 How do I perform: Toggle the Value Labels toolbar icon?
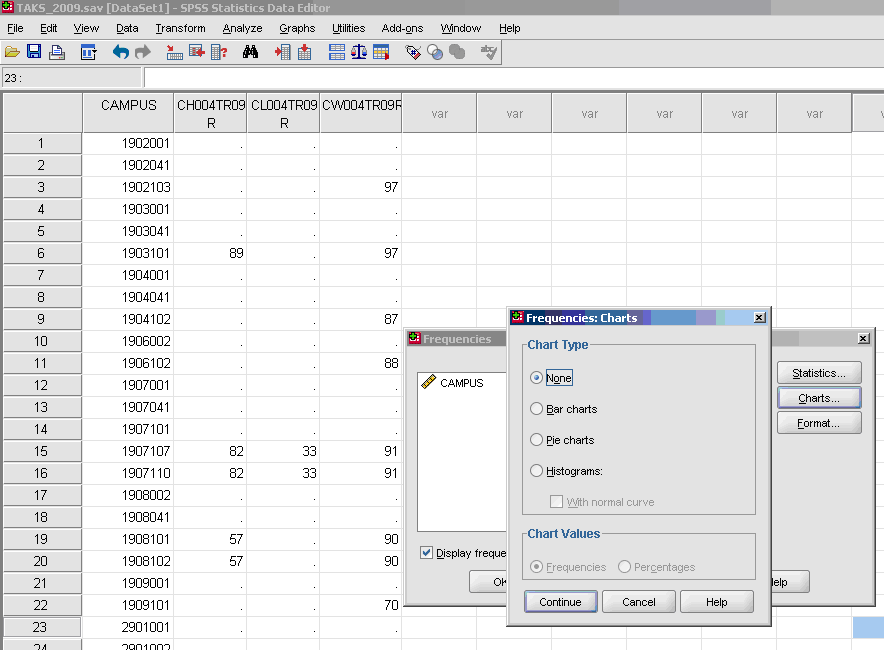click(411, 52)
